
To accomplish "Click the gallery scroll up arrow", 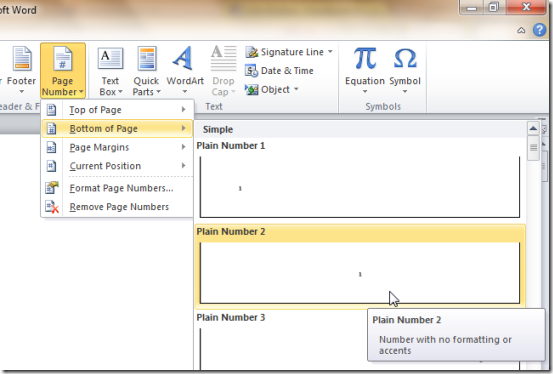I will click(x=533, y=128).
